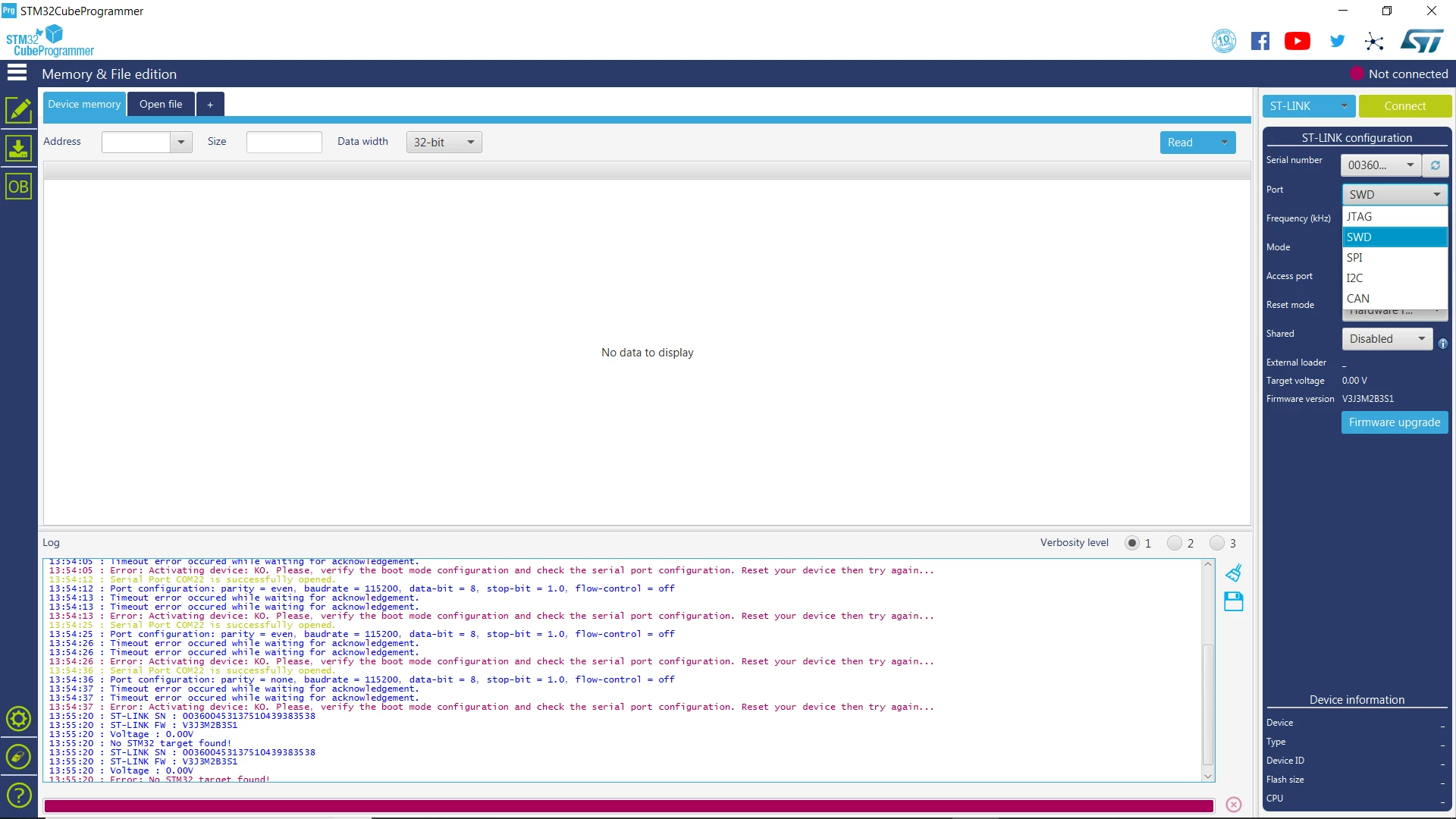
Task: Select verbosity level 3
Action: coord(1217,543)
